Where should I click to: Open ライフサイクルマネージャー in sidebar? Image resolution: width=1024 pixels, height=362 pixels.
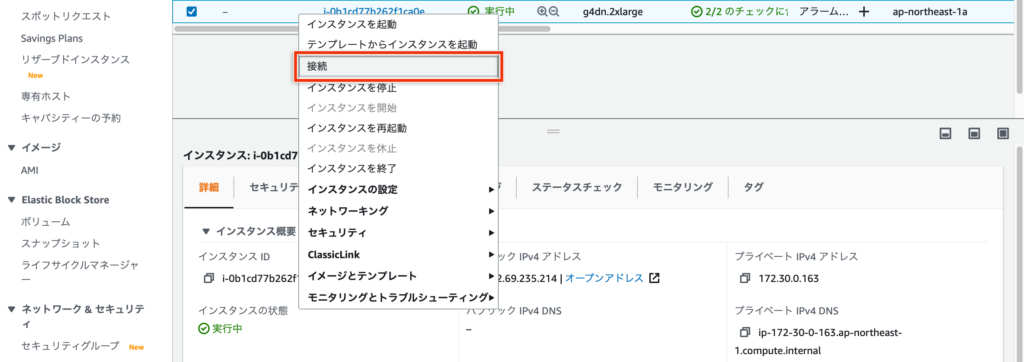point(80,272)
